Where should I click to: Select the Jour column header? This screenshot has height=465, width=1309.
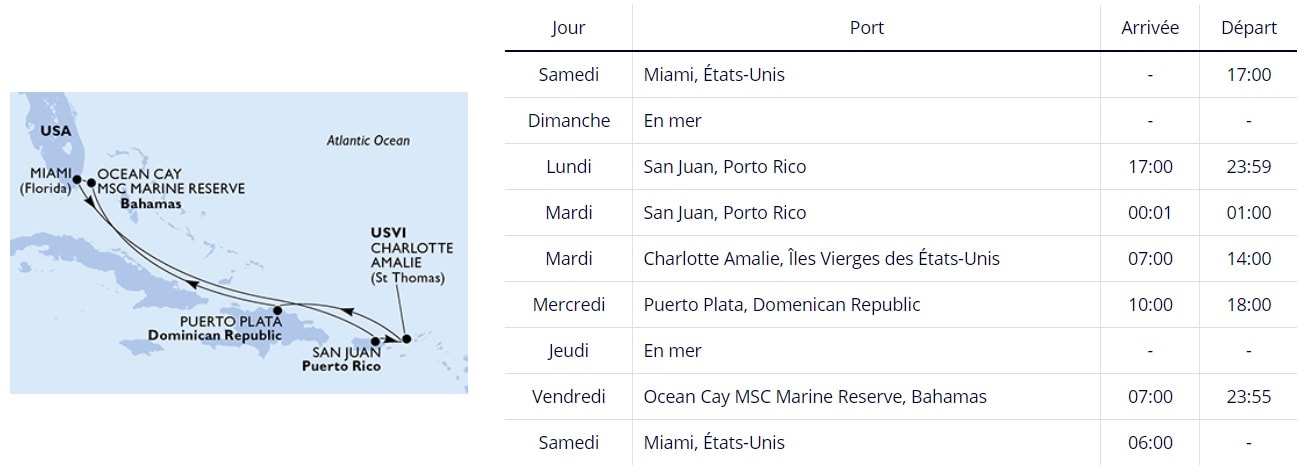(569, 28)
